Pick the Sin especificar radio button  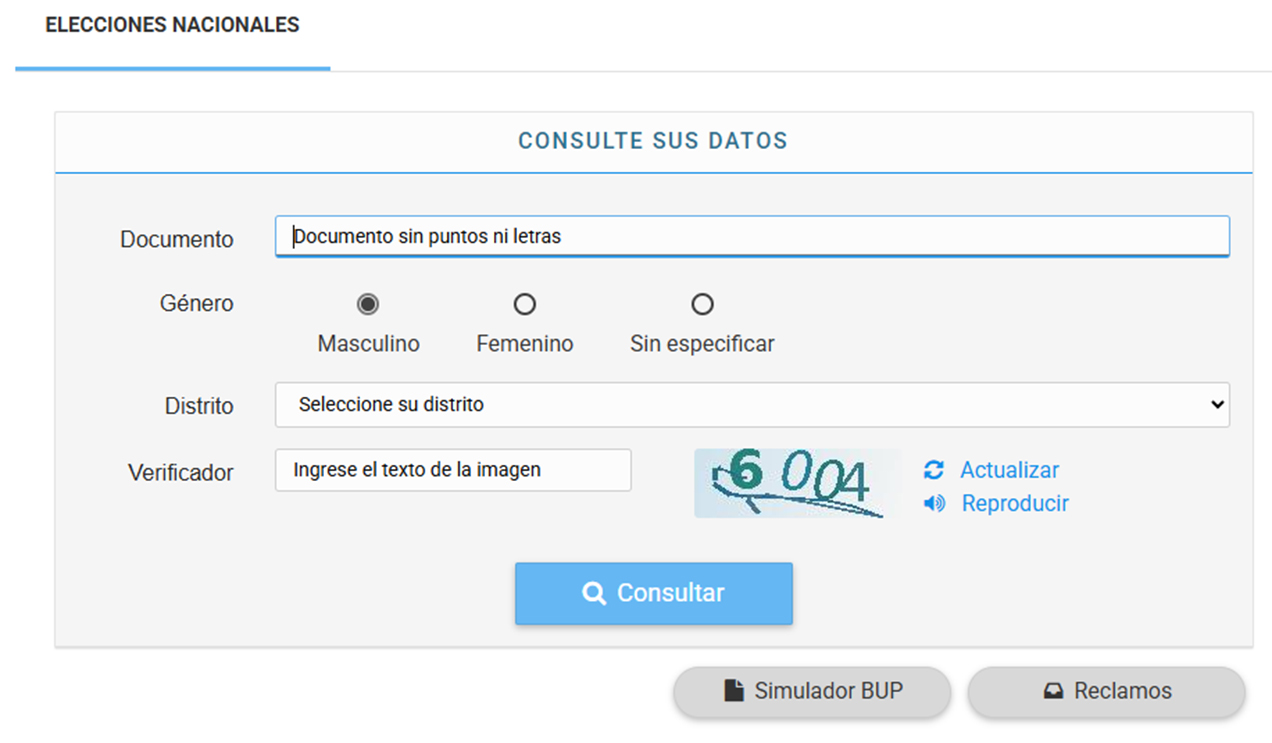[702, 304]
